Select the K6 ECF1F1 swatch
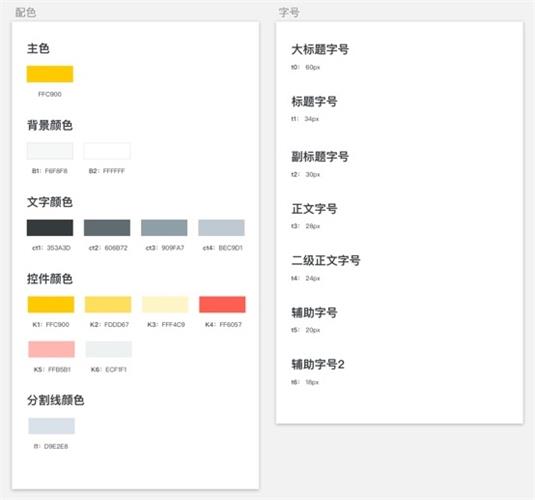This screenshot has height=500, width=535. 109,349
